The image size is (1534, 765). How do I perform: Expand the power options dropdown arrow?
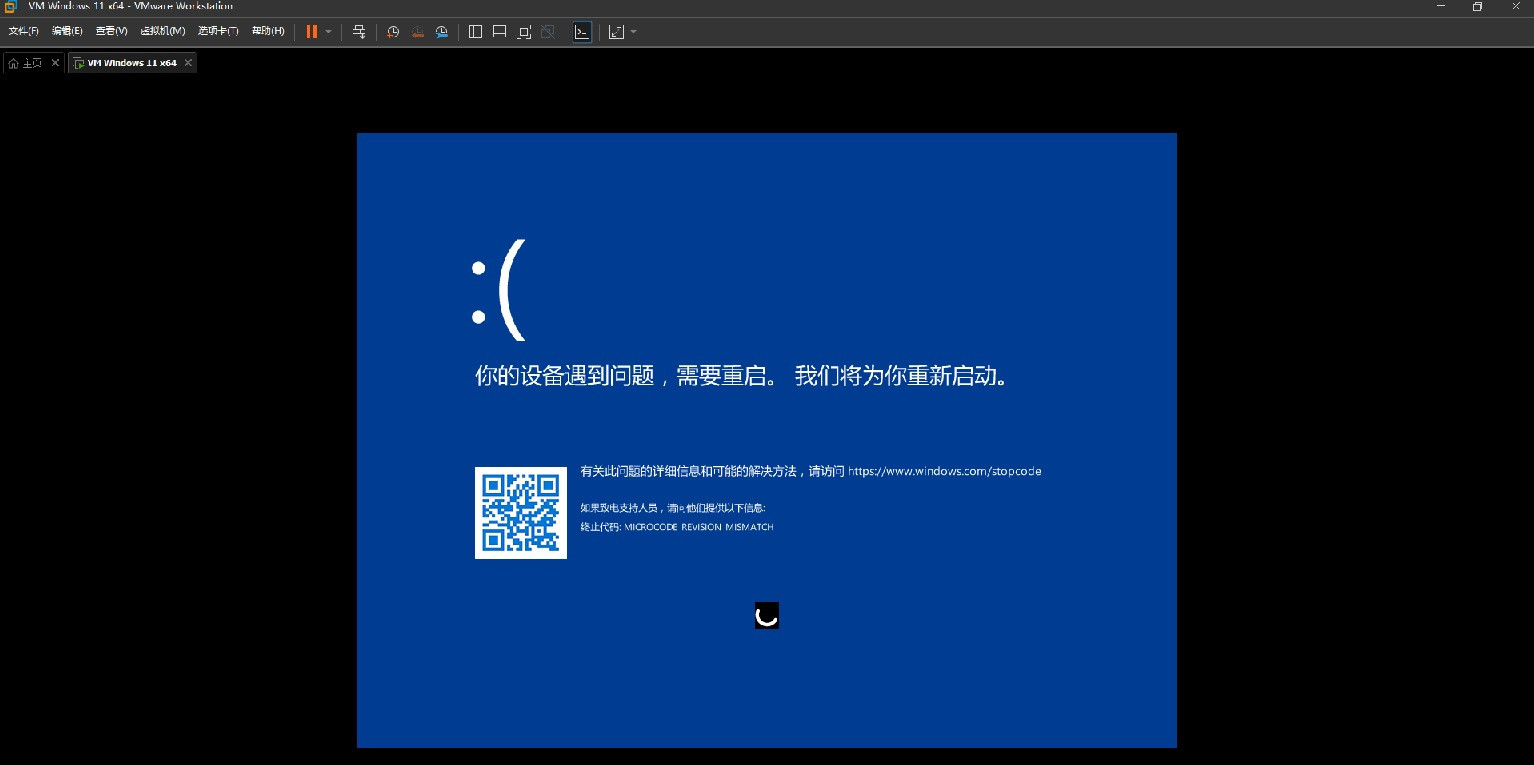328,32
